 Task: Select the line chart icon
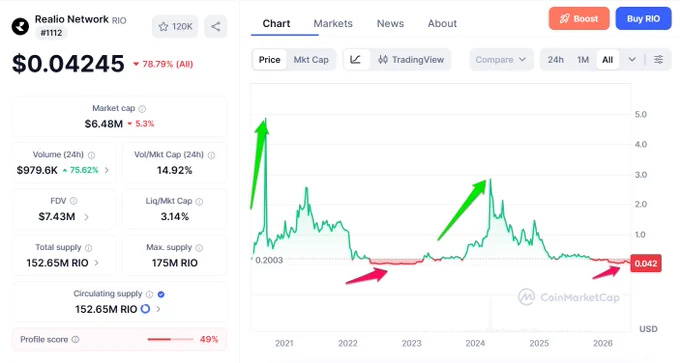pos(356,60)
